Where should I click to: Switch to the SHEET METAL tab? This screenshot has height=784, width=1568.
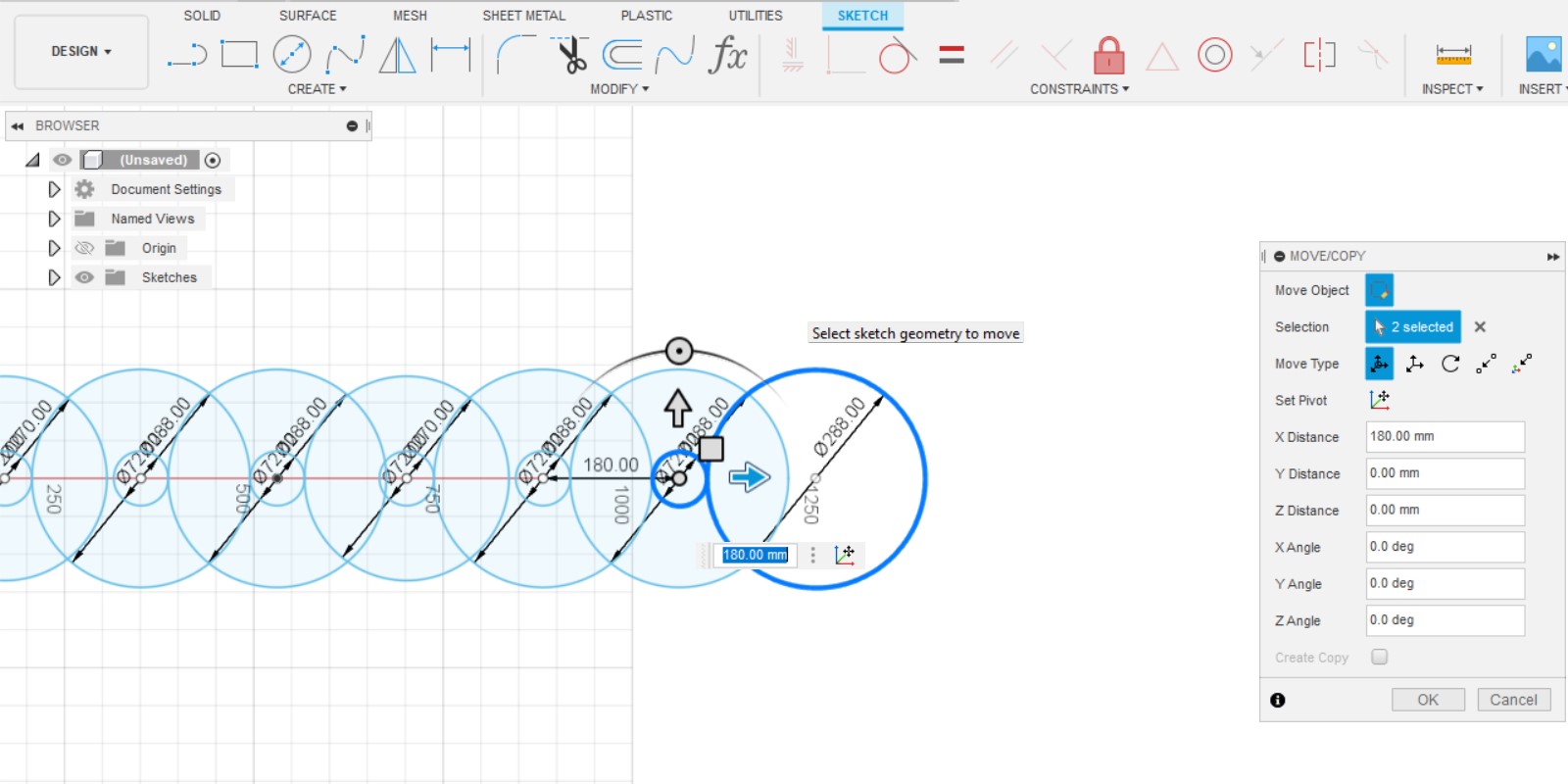pyautogui.click(x=523, y=16)
